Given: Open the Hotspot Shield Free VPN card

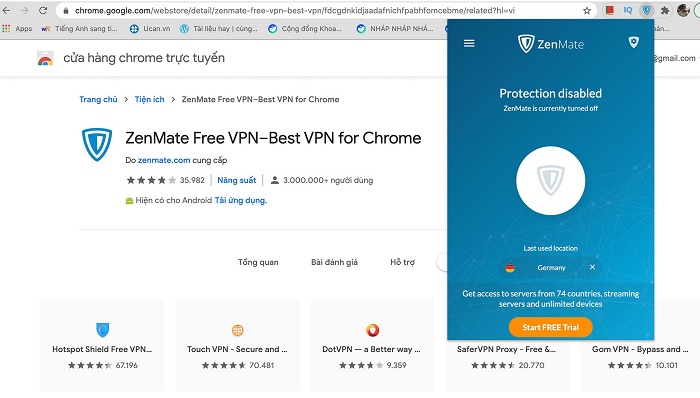Looking at the screenshot, I should point(102,345).
